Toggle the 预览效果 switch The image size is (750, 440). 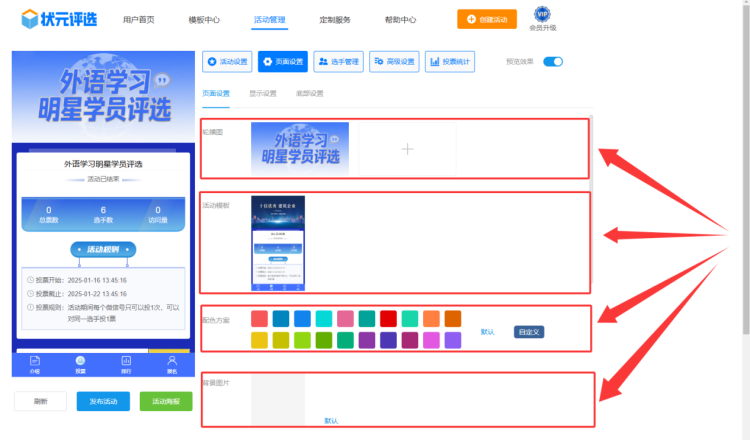click(x=553, y=62)
